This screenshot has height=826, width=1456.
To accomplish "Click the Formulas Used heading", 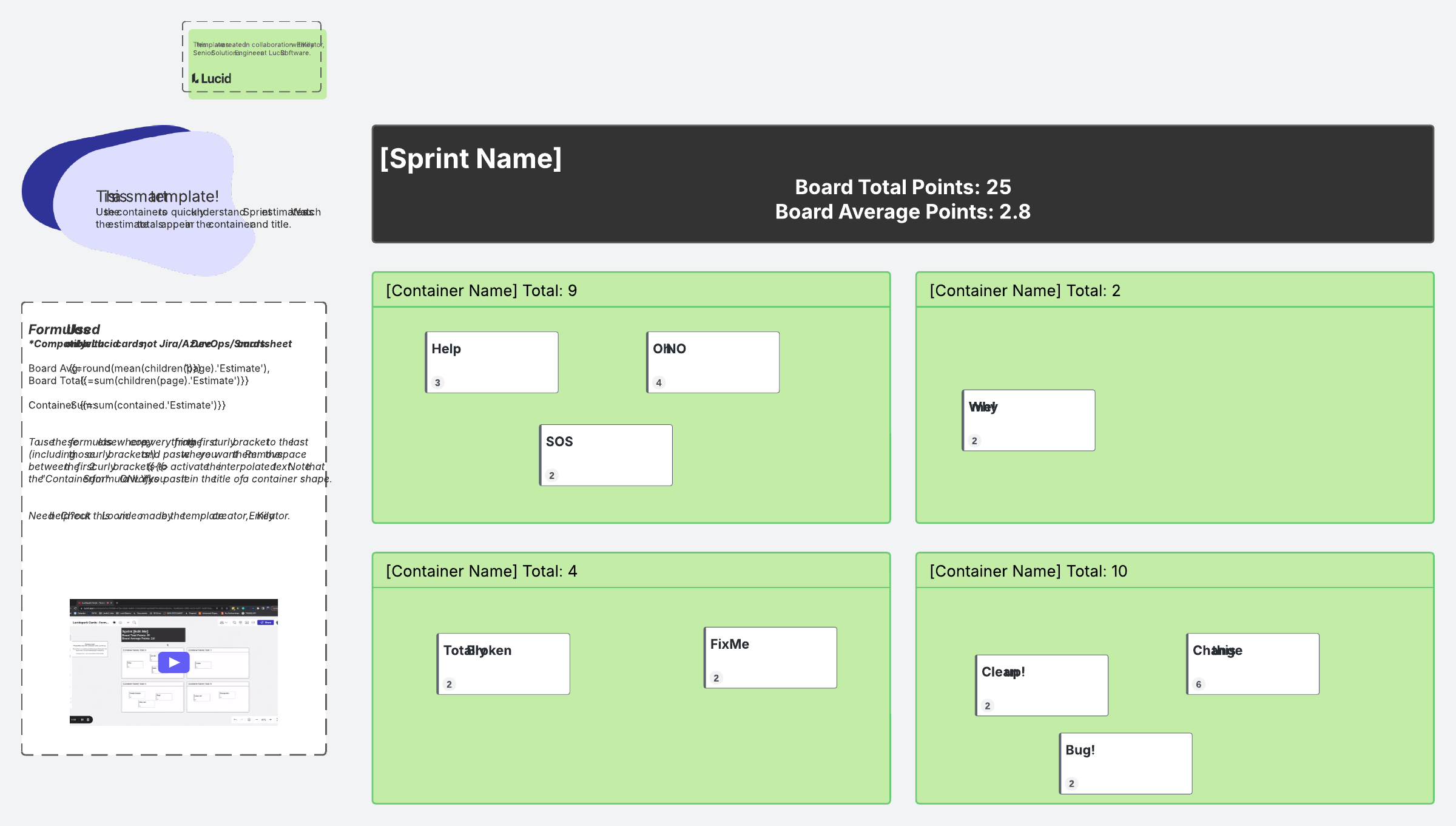I will 64,330.
